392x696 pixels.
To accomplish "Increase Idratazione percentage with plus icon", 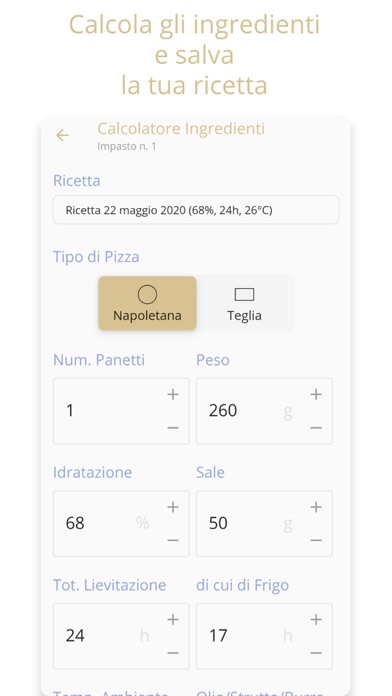I will tap(173, 507).
